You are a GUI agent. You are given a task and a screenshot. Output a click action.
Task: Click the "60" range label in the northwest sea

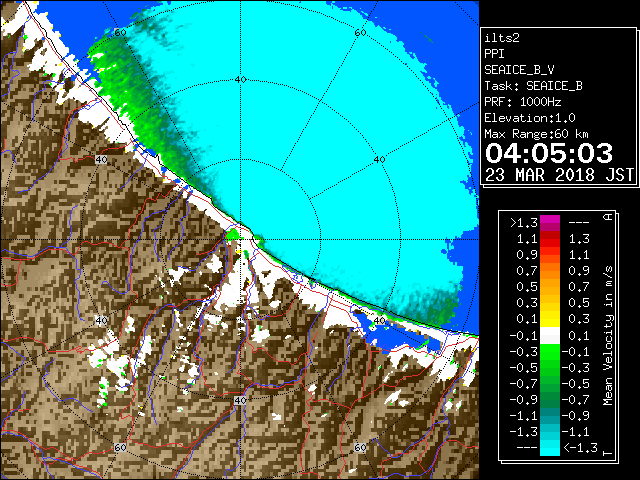pos(120,33)
